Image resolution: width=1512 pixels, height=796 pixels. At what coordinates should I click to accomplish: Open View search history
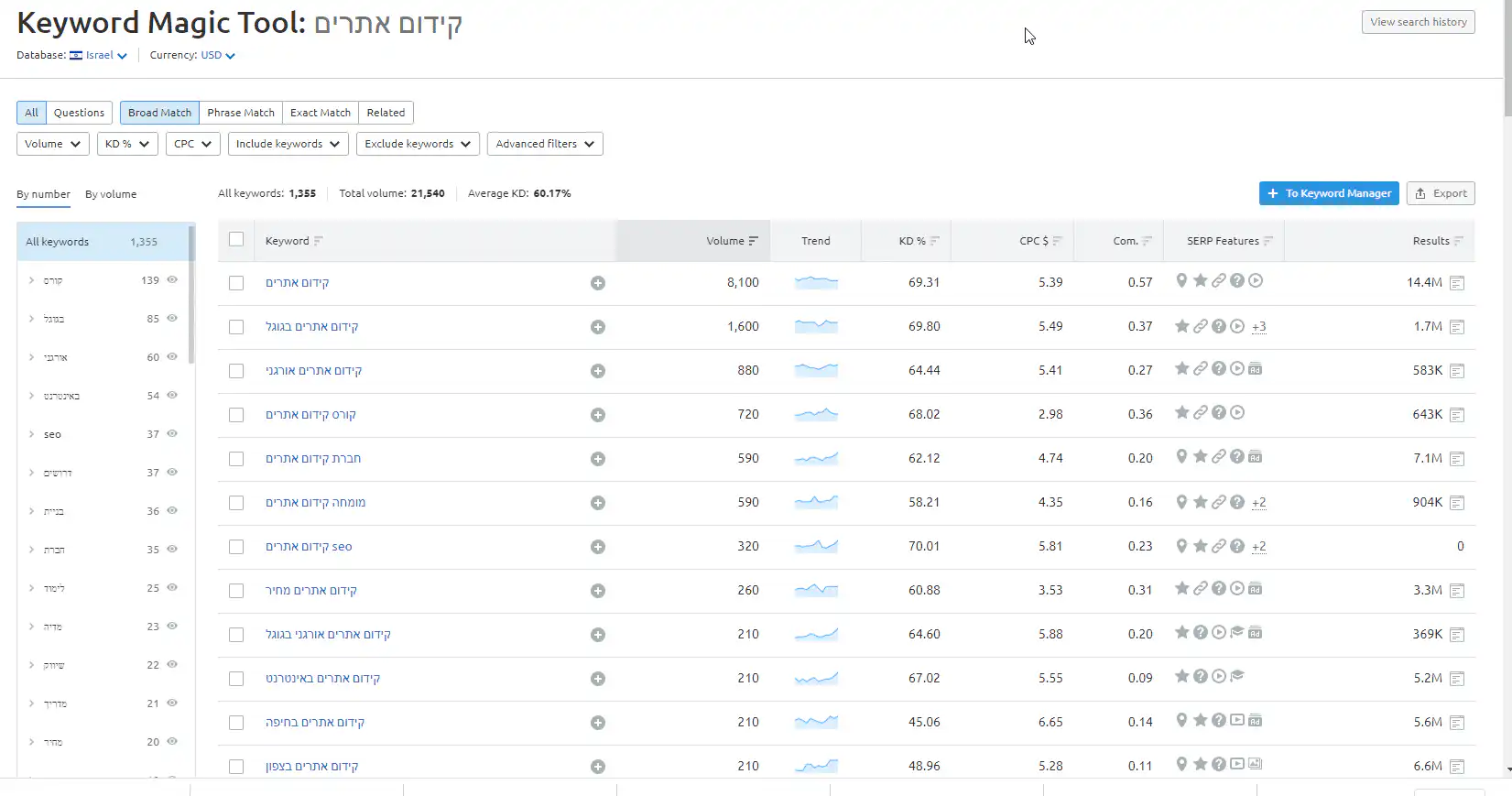[1418, 22]
